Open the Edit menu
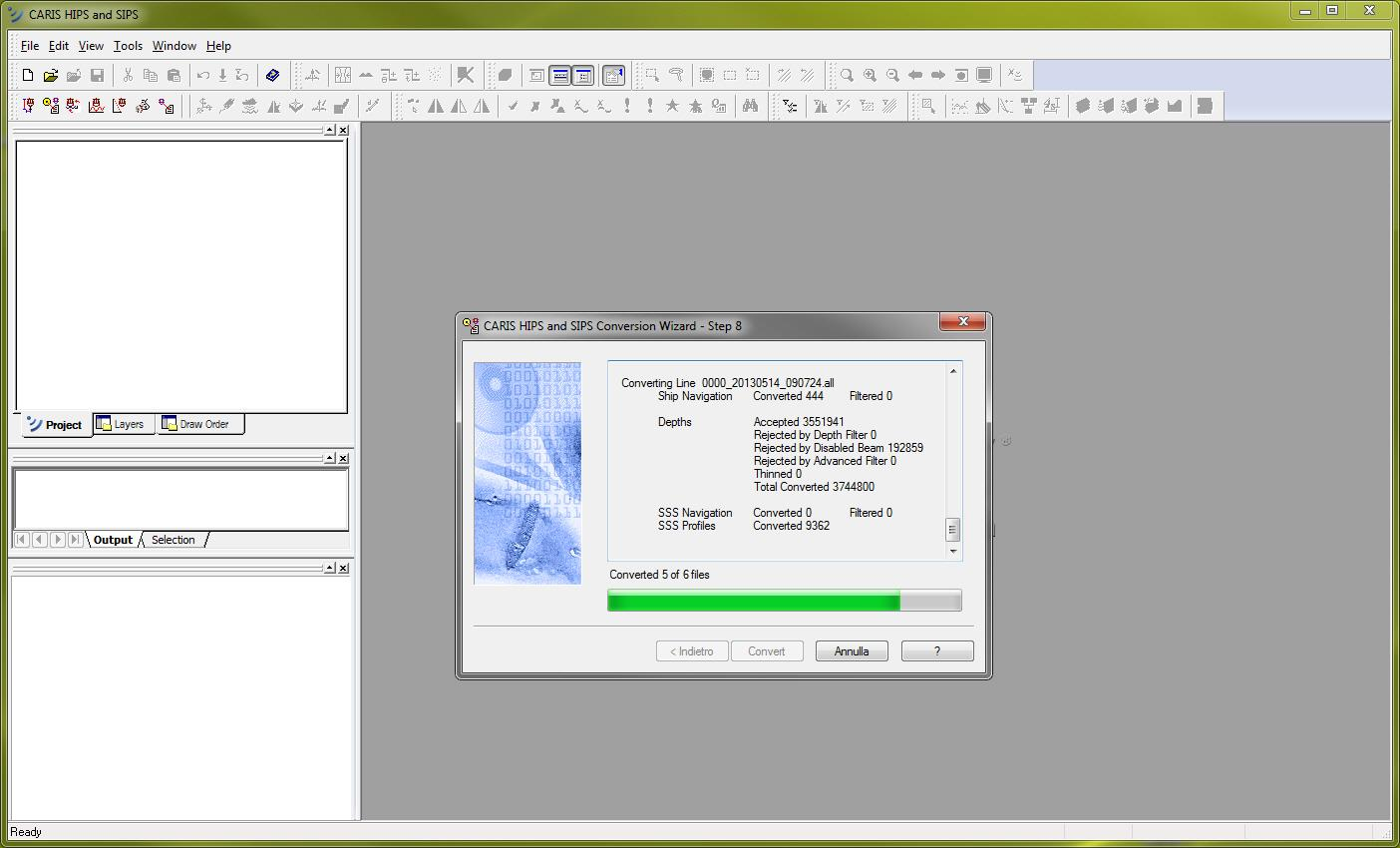This screenshot has height=848, width=1400. 59,46
